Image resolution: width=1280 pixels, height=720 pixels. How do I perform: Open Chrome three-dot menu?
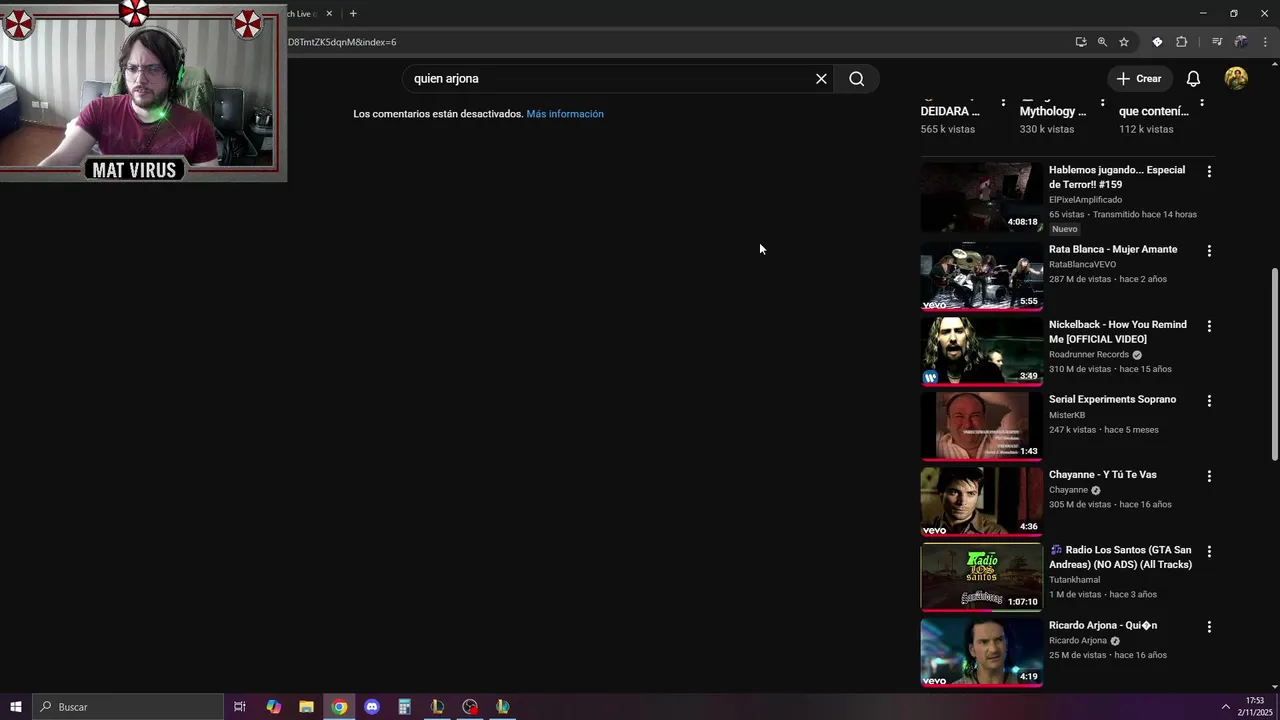point(1265,42)
